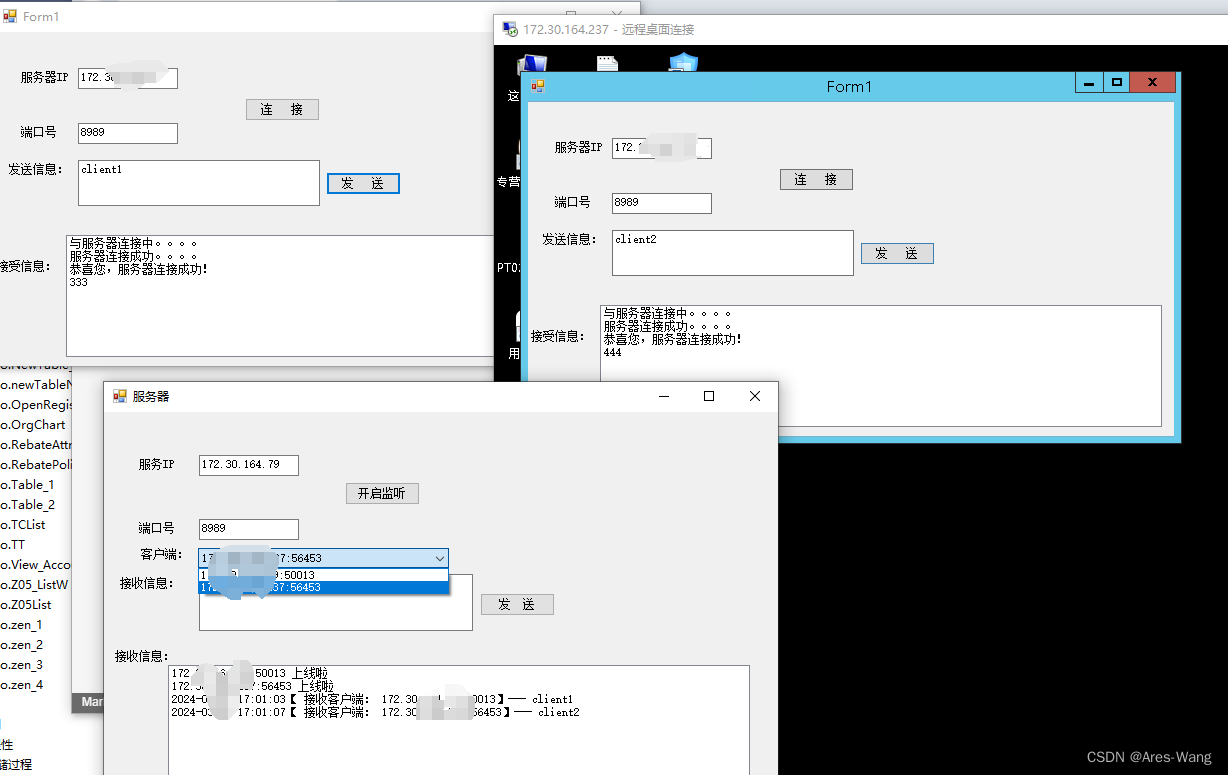Image resolution: width=1228 pixels, height=775 pixels.
Task: Select o.zen_4 in the background list
Action: [x=22, y=685]
